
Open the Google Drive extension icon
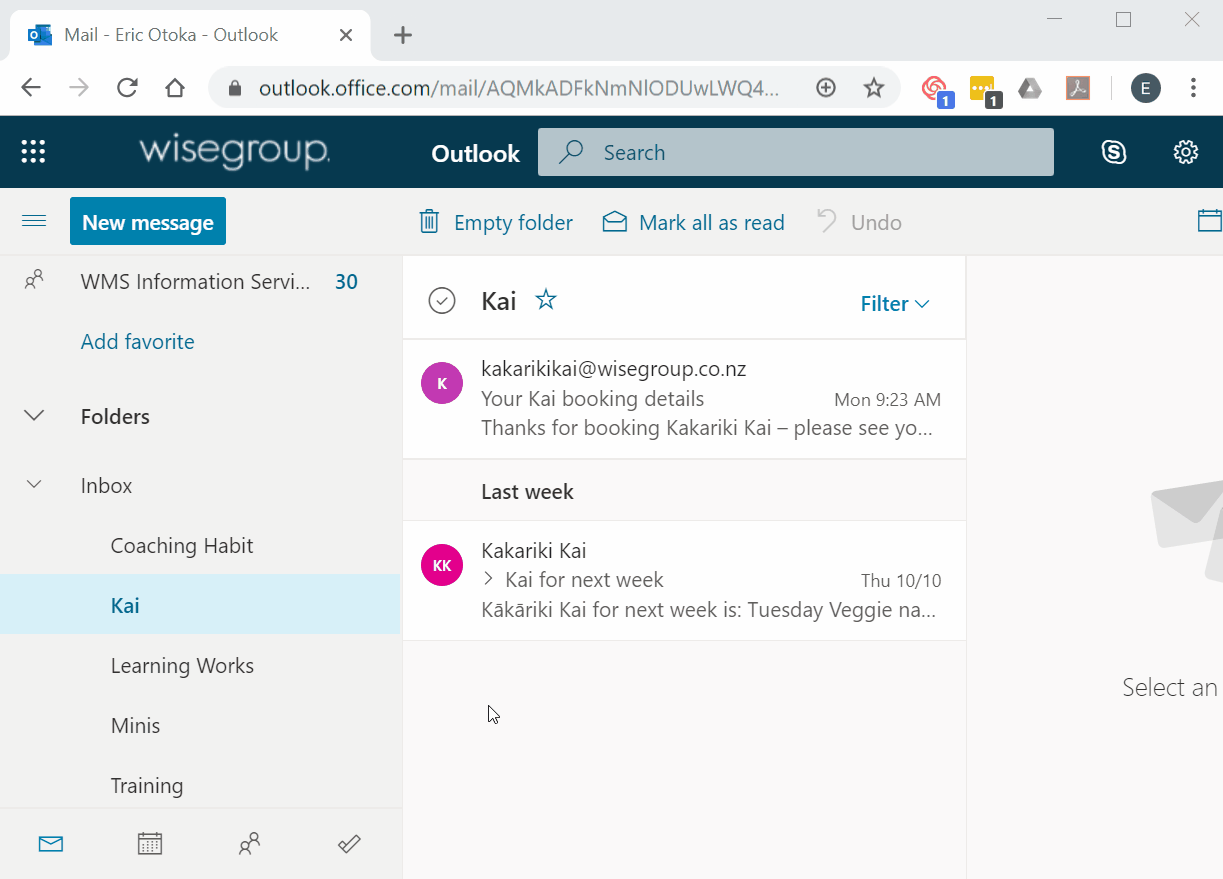pos(1030,88)
